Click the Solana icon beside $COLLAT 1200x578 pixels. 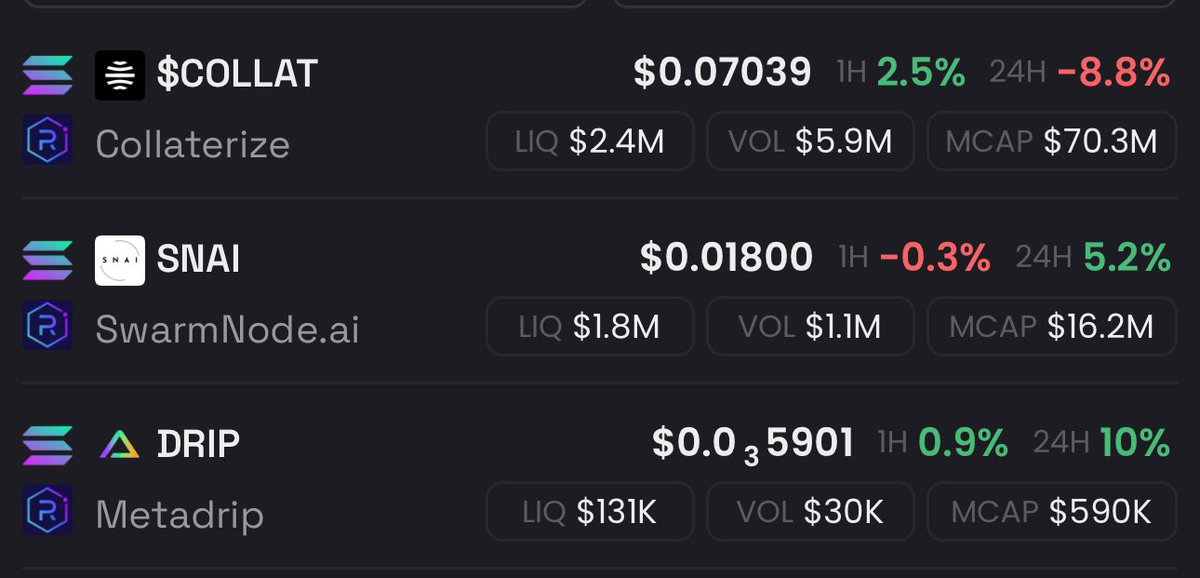click(x=47, y=75)
